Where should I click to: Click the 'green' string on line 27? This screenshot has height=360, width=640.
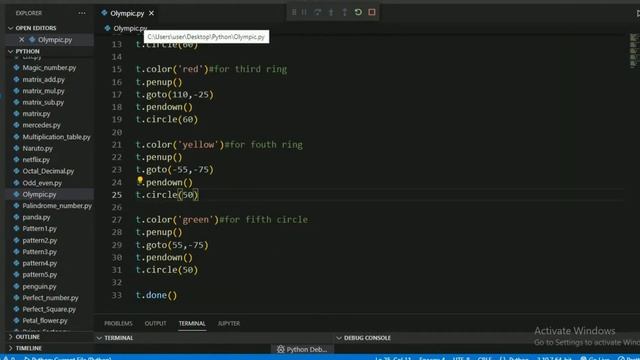(196, 220)
